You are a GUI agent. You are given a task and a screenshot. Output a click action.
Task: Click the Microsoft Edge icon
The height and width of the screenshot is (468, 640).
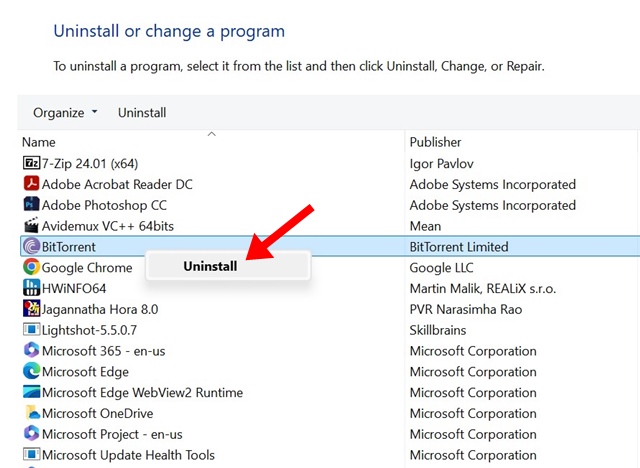pos(31,371)
